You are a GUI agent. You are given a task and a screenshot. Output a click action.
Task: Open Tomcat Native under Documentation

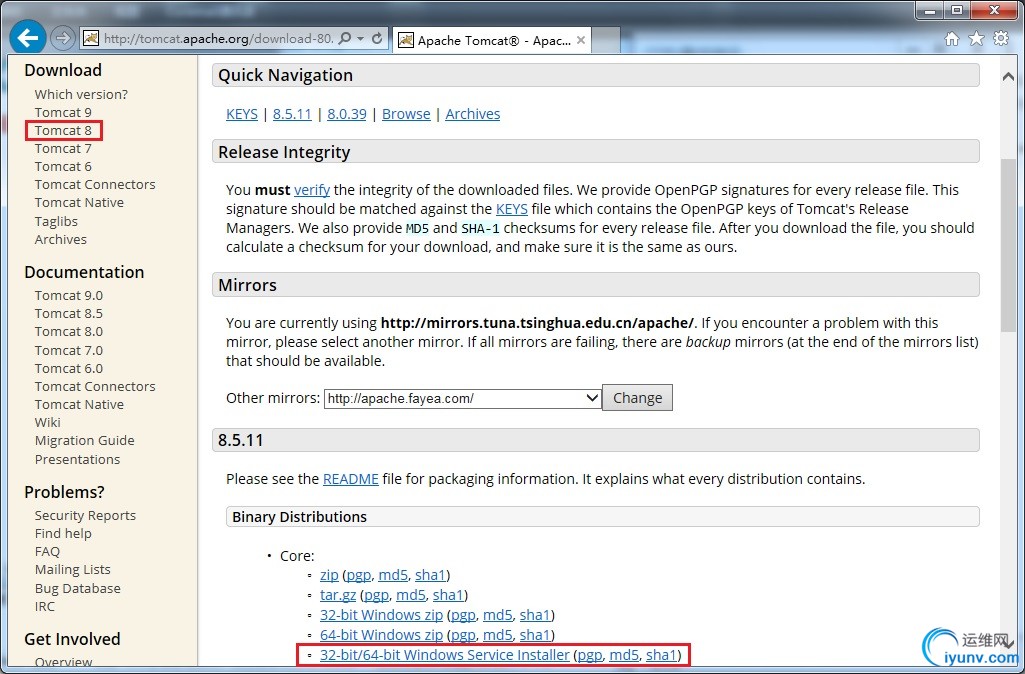pyautogui.click(x=79, y=405)
